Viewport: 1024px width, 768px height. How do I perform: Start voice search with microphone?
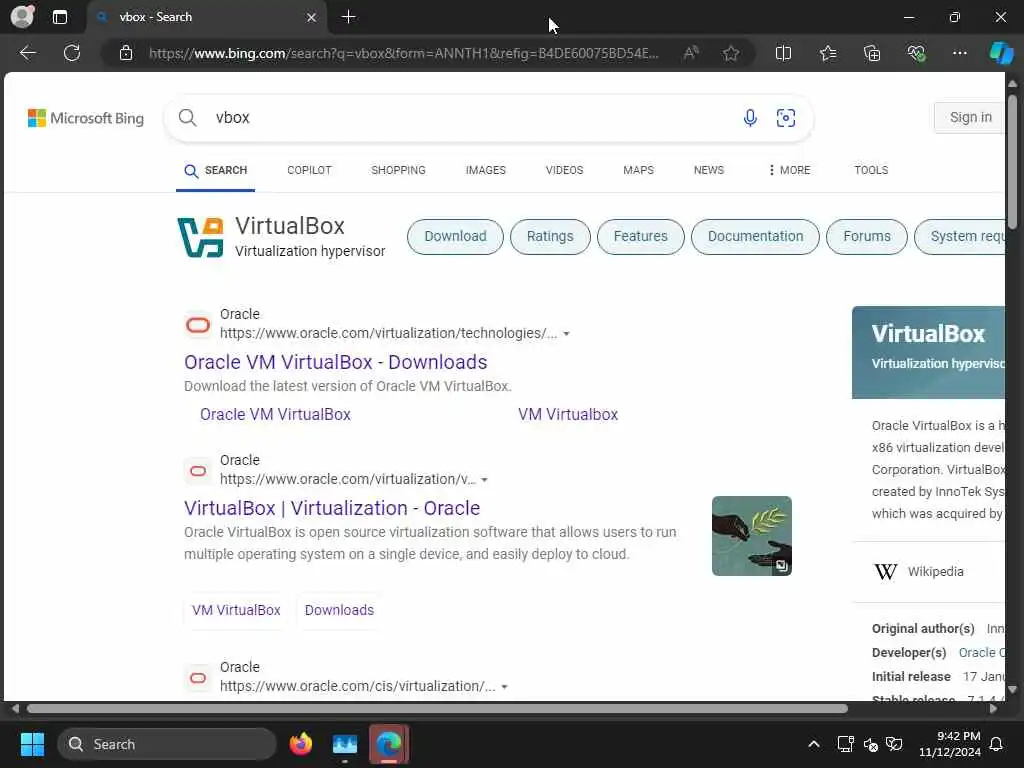tap(750, 118)
